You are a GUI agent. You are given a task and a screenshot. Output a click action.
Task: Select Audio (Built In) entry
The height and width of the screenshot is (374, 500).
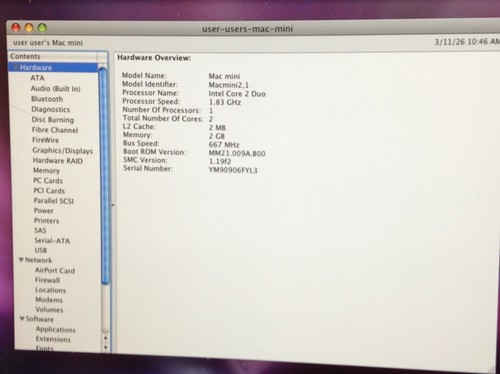[55, 89]
